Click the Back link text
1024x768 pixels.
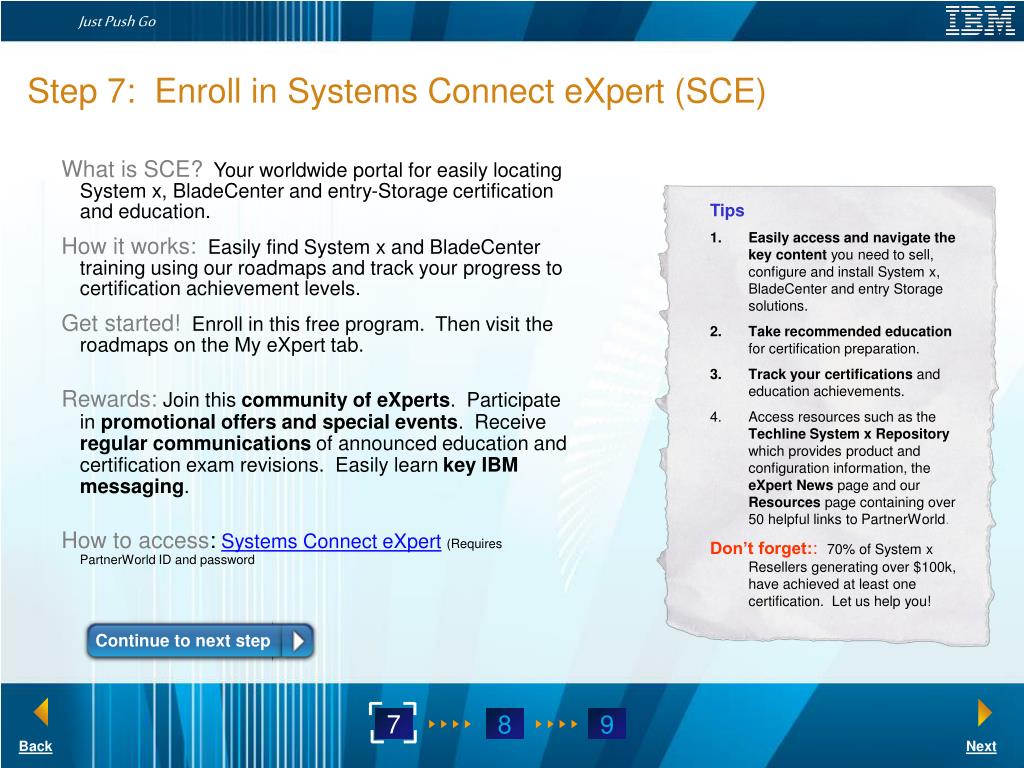[35, 746]
